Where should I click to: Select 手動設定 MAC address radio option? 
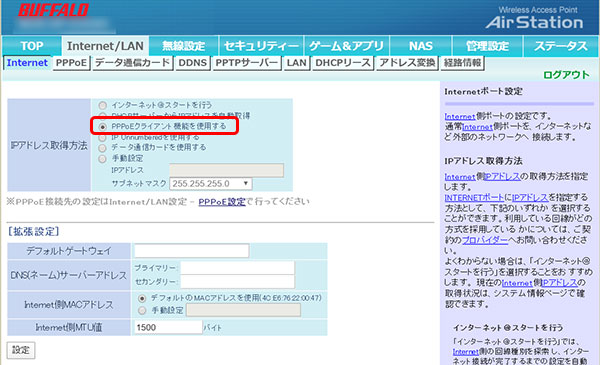point(142,310)
